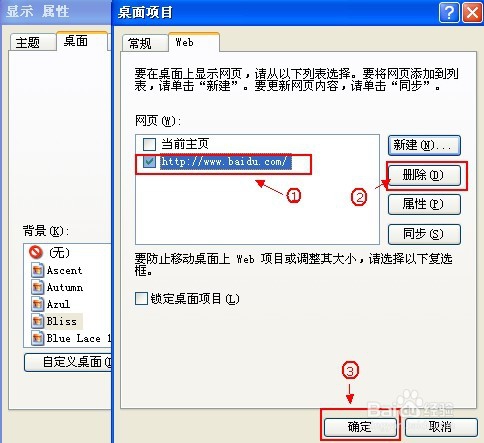The width and height of the screenshot is (484, 443).
Task: Select the http://www.baidu.com/ list entry
Action: [226, 162]
